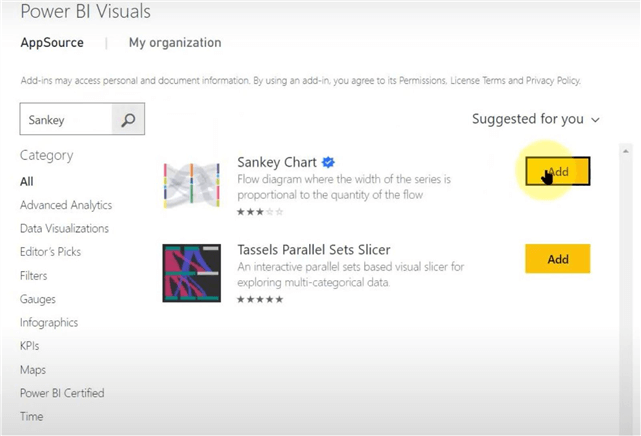Select the Infographics category

pos(49,322)
